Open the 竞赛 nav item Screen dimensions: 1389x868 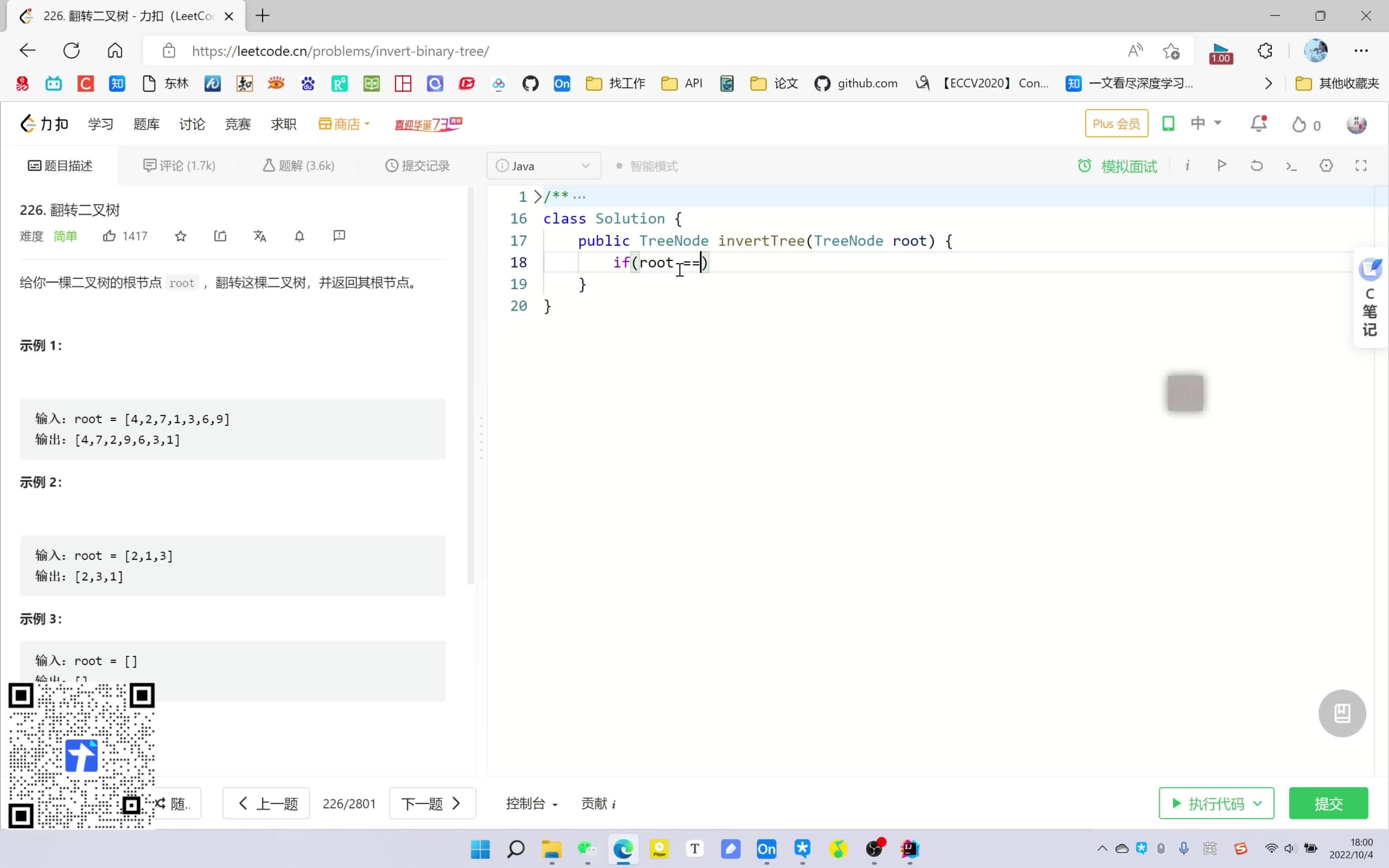click(x=238, y=124)
